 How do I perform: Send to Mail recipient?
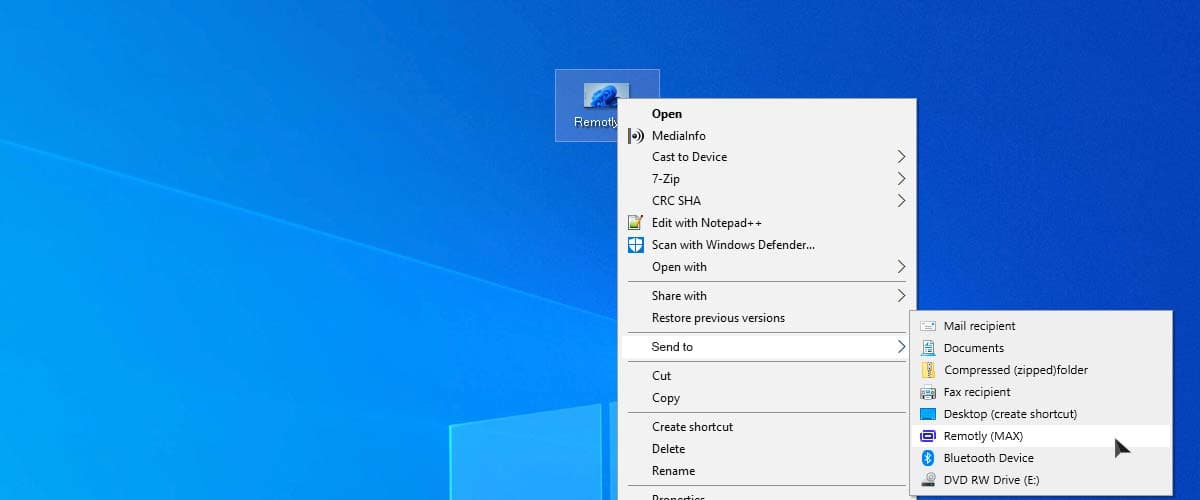pos(1041,326)
